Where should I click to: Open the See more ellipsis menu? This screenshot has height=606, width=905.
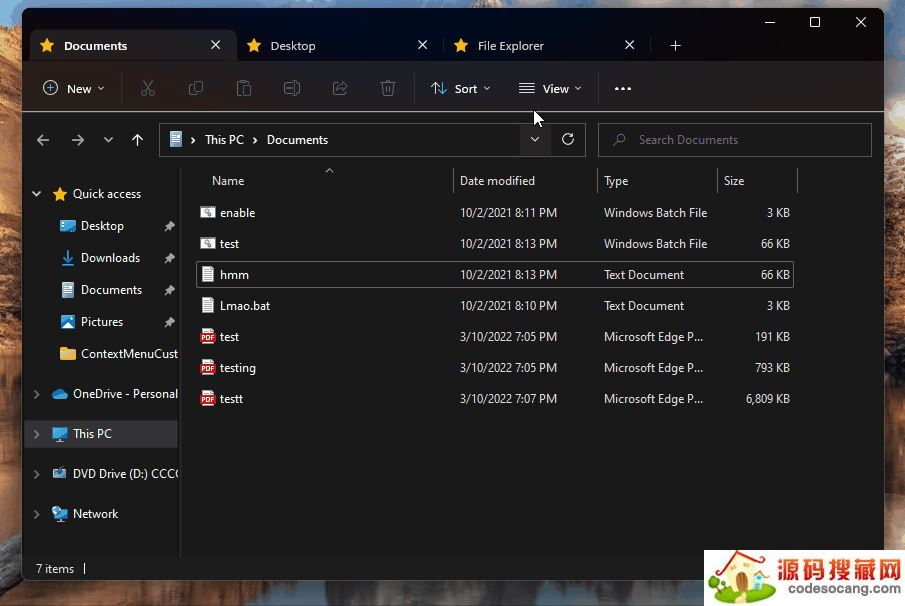(x=622, y=89)
